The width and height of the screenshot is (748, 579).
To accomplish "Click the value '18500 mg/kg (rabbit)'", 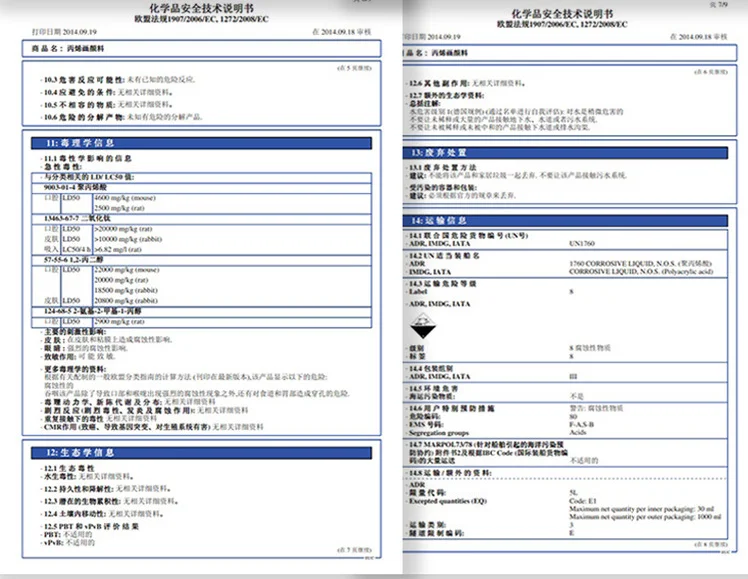I will click(126, 290).
